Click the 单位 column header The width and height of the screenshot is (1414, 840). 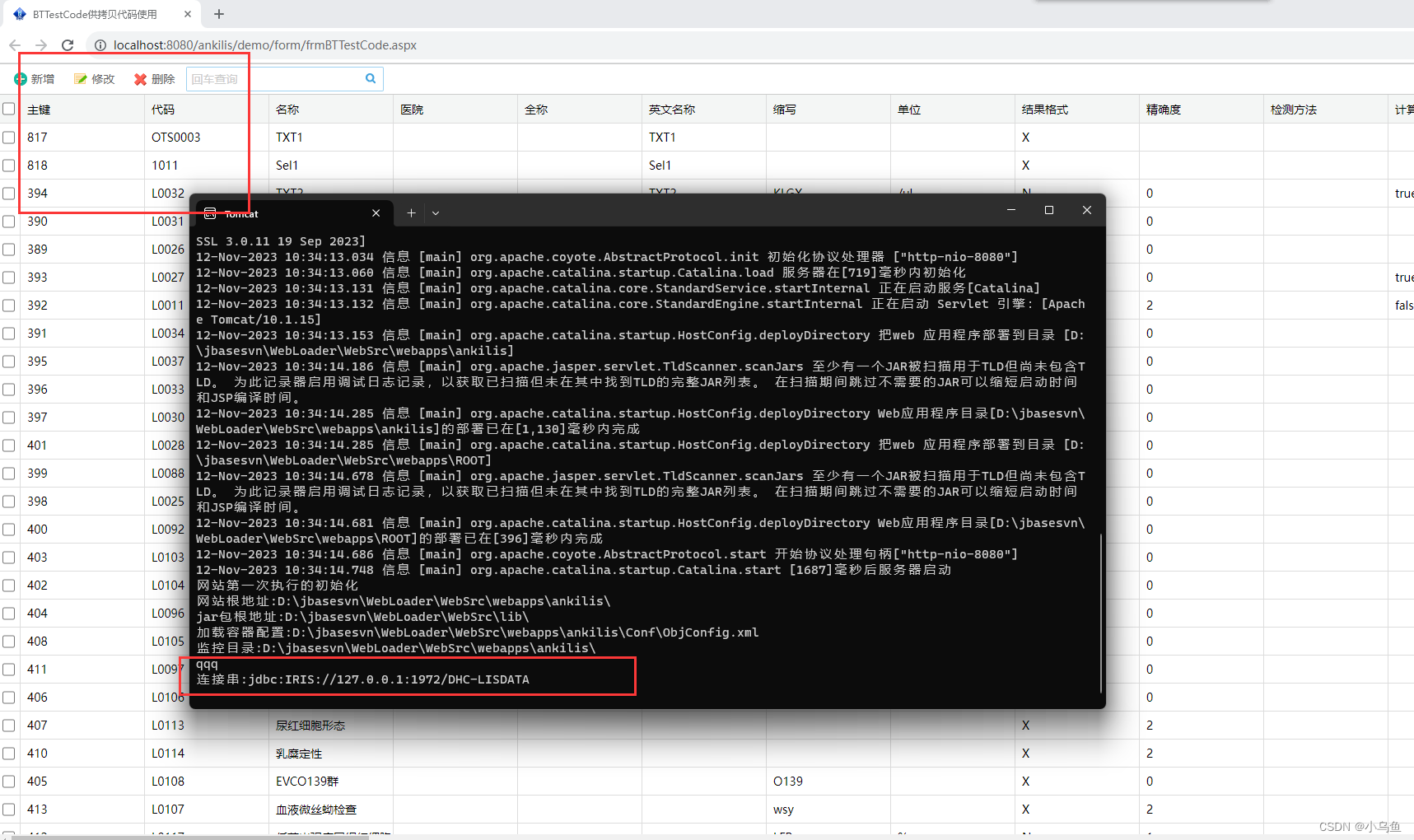[953, 110]
